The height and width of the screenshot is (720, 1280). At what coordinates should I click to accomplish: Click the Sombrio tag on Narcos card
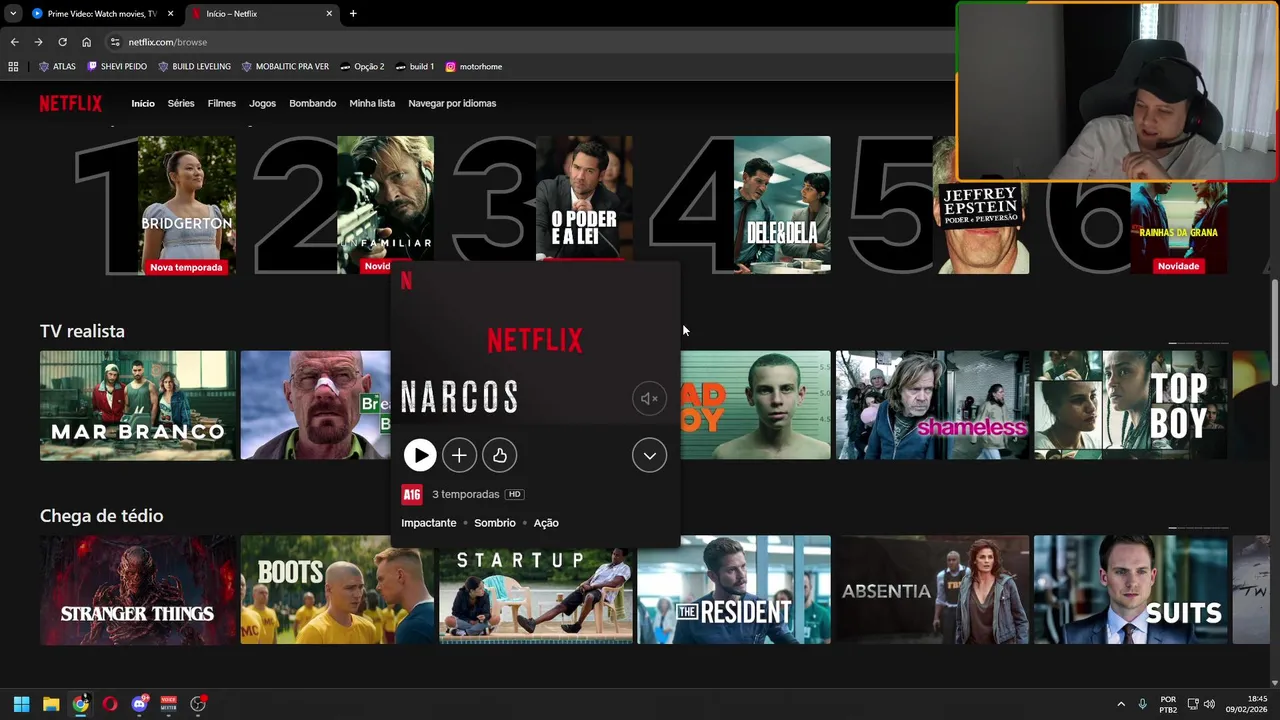point(495,523)
